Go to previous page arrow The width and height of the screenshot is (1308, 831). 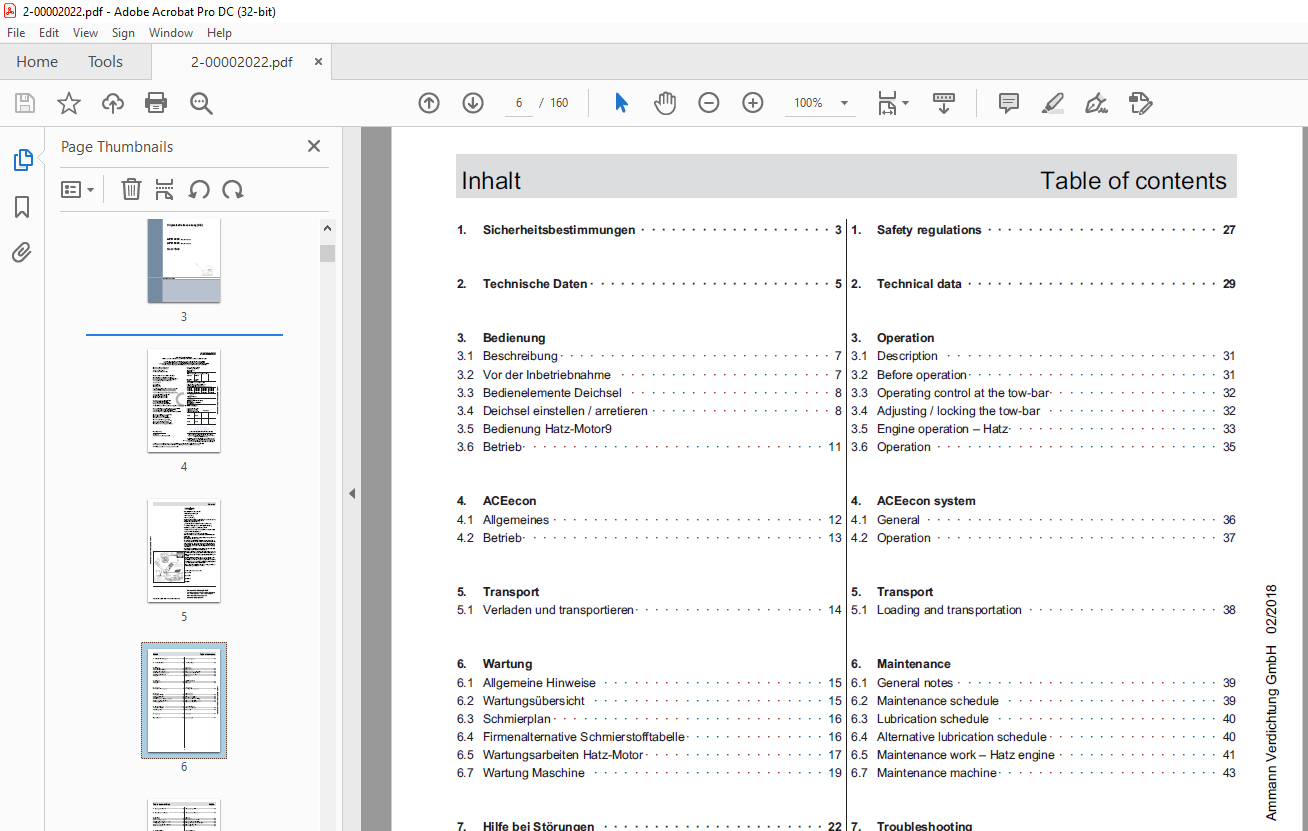[429, 103]
